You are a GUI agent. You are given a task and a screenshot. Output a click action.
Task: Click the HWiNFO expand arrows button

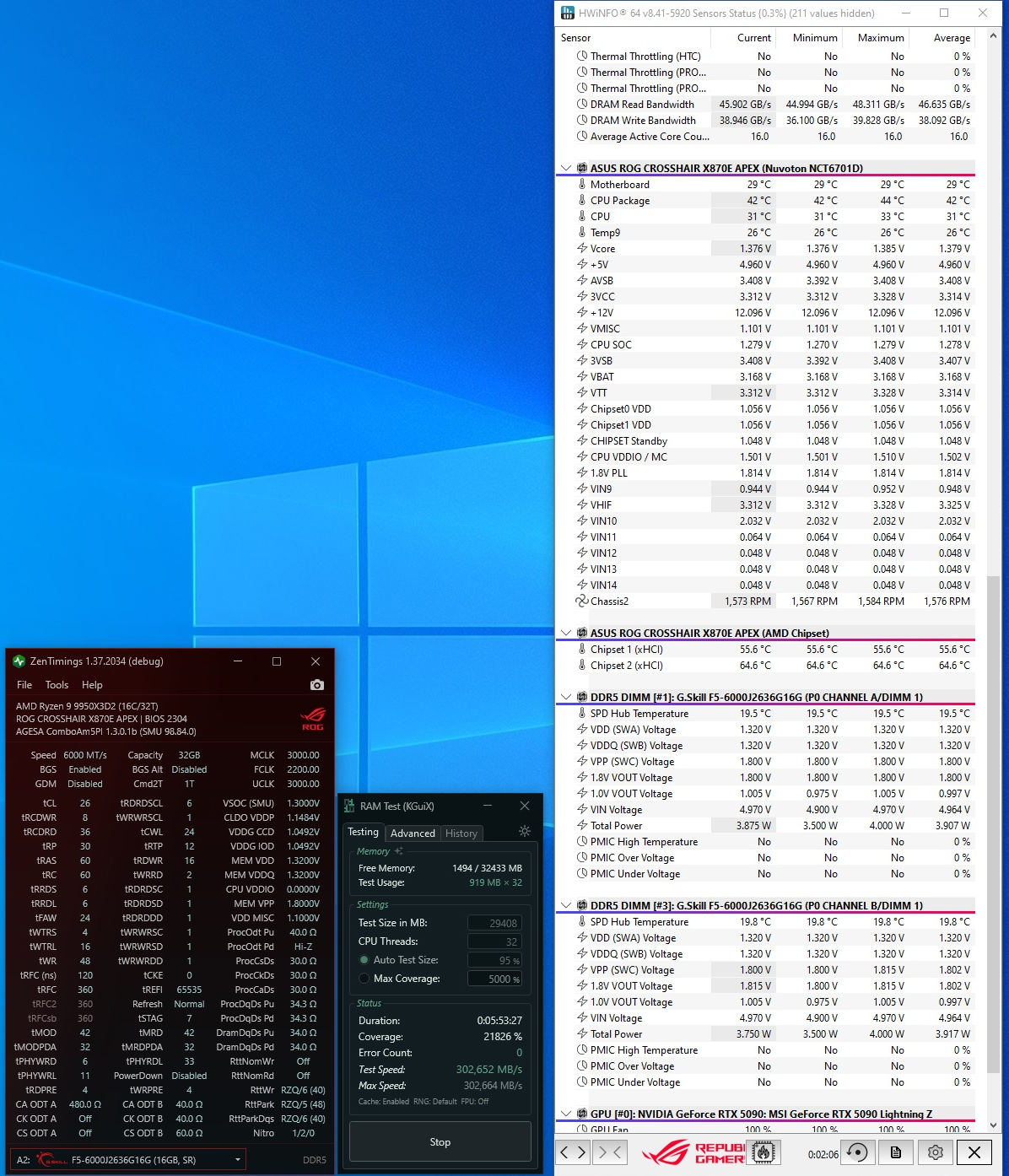coord(573,1152)
